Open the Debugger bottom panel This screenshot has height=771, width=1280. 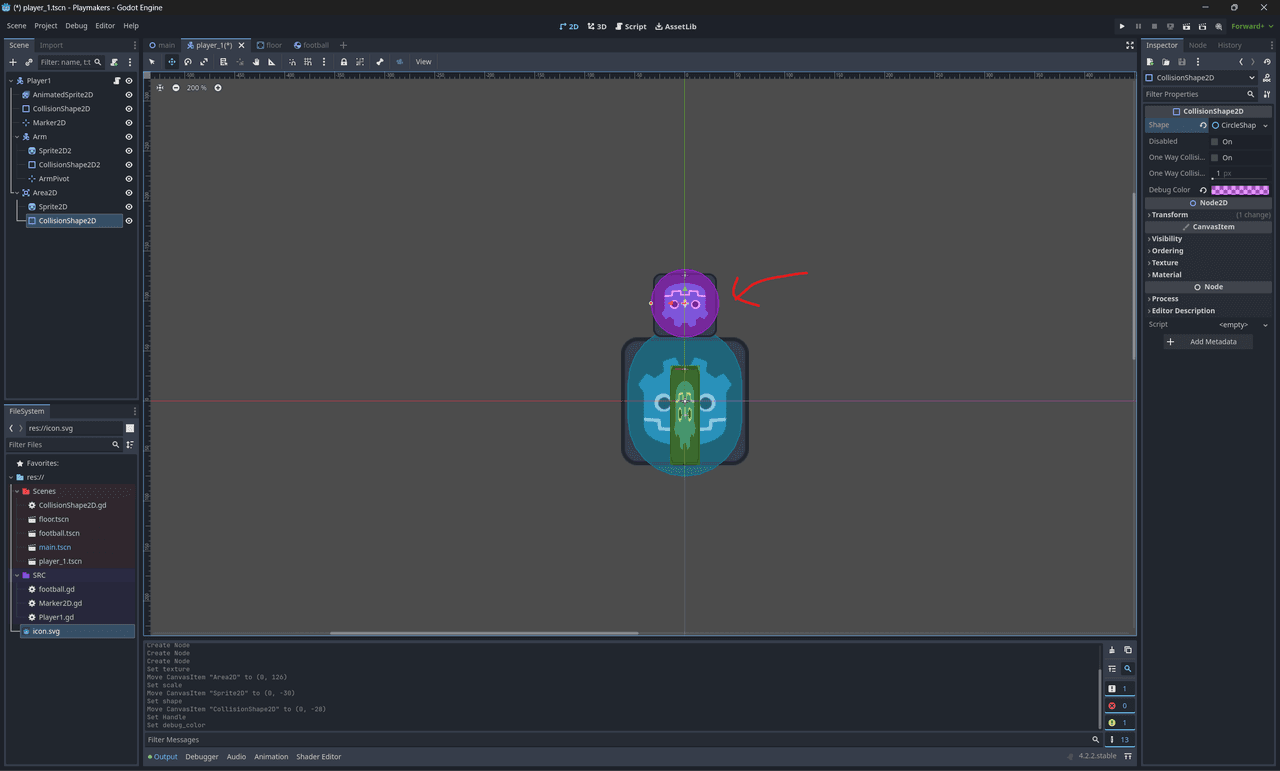(201, 757)
